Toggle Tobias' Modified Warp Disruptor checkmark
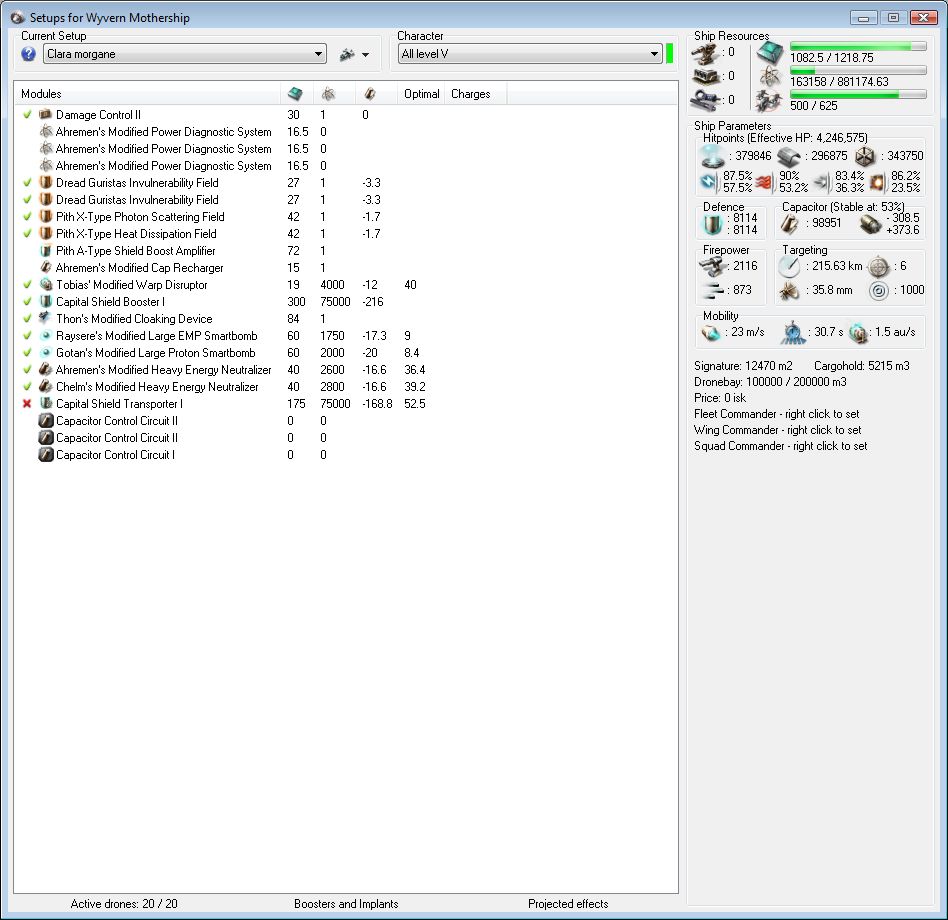 tap(27, 284)
